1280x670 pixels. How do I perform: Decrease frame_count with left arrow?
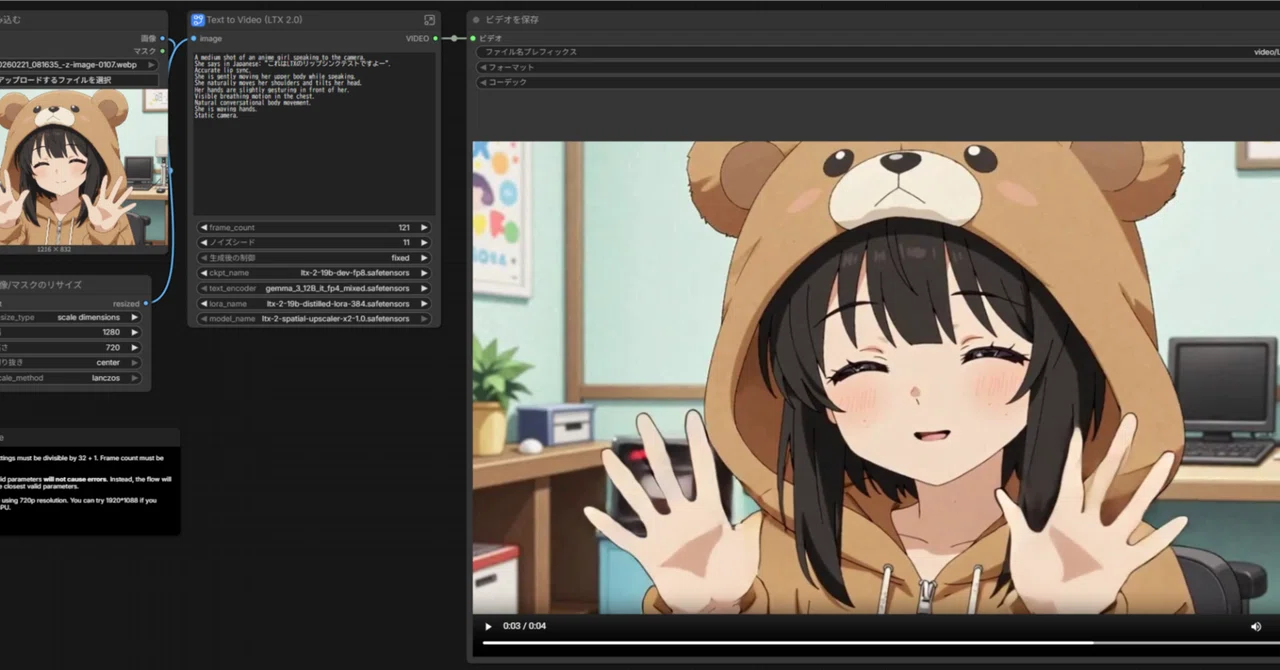pyautogui.click(x=203, y=228)
